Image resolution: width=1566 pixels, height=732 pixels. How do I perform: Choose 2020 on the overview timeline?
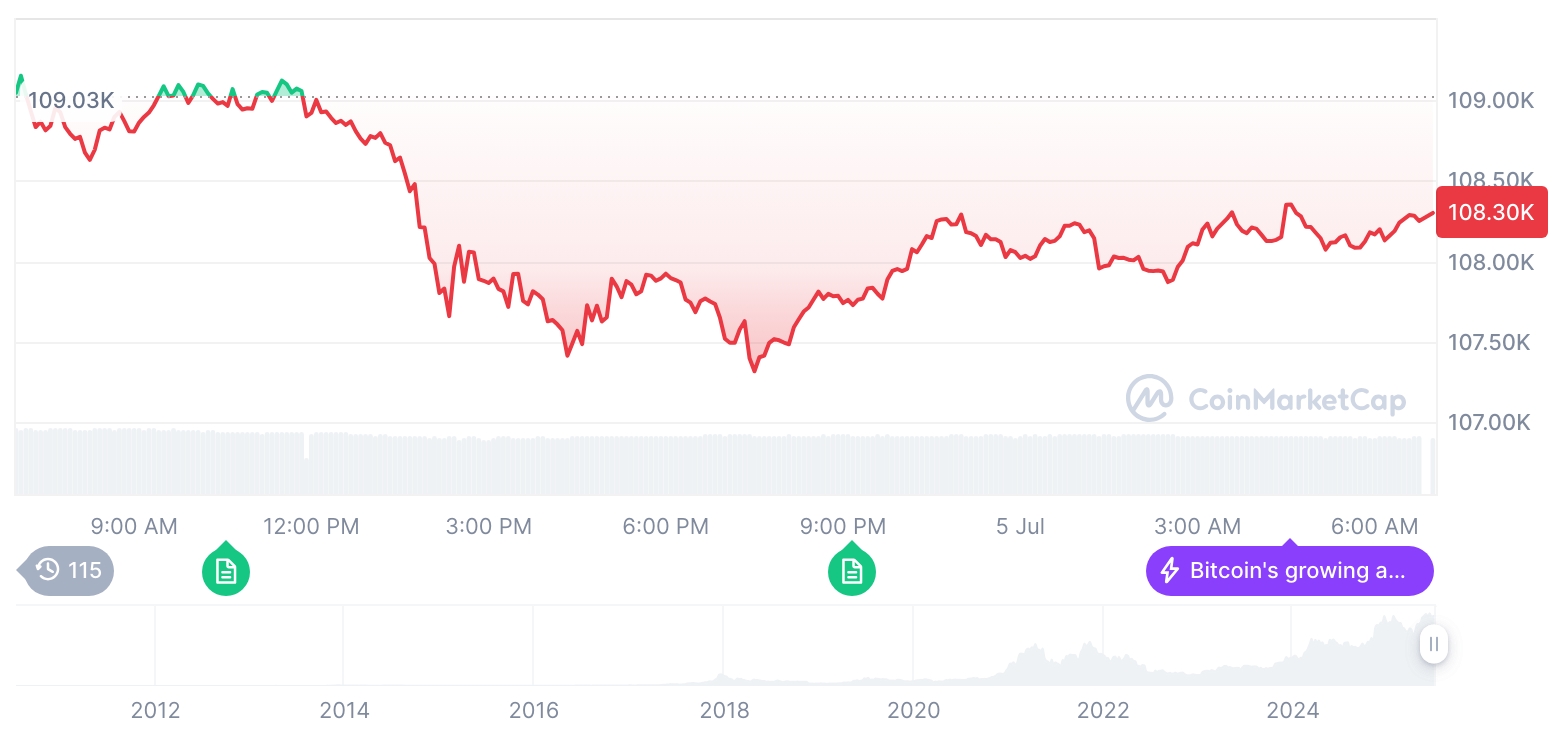tap(914, 710)
